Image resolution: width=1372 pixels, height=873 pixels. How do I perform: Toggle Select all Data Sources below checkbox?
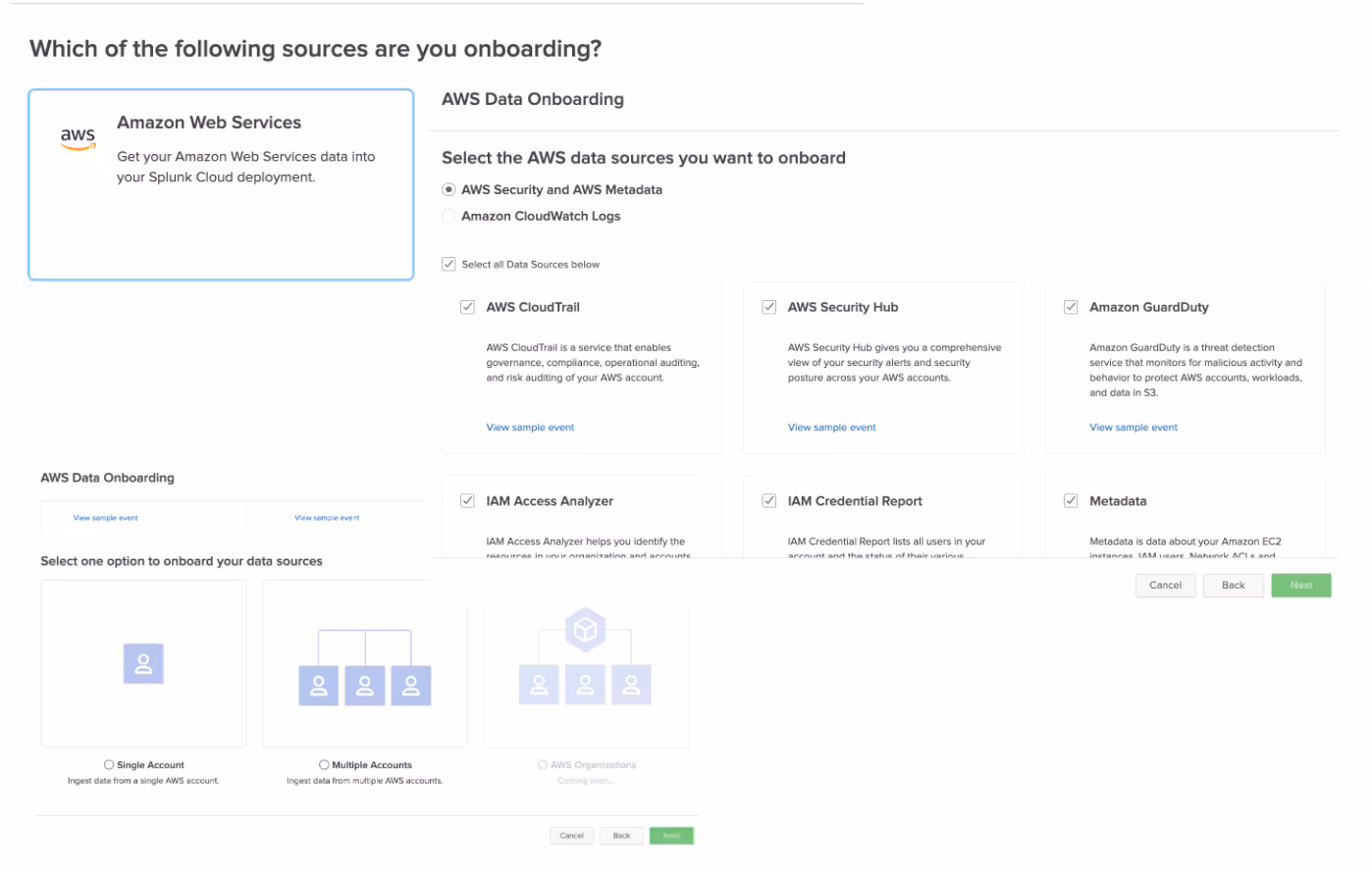(449, 264)
